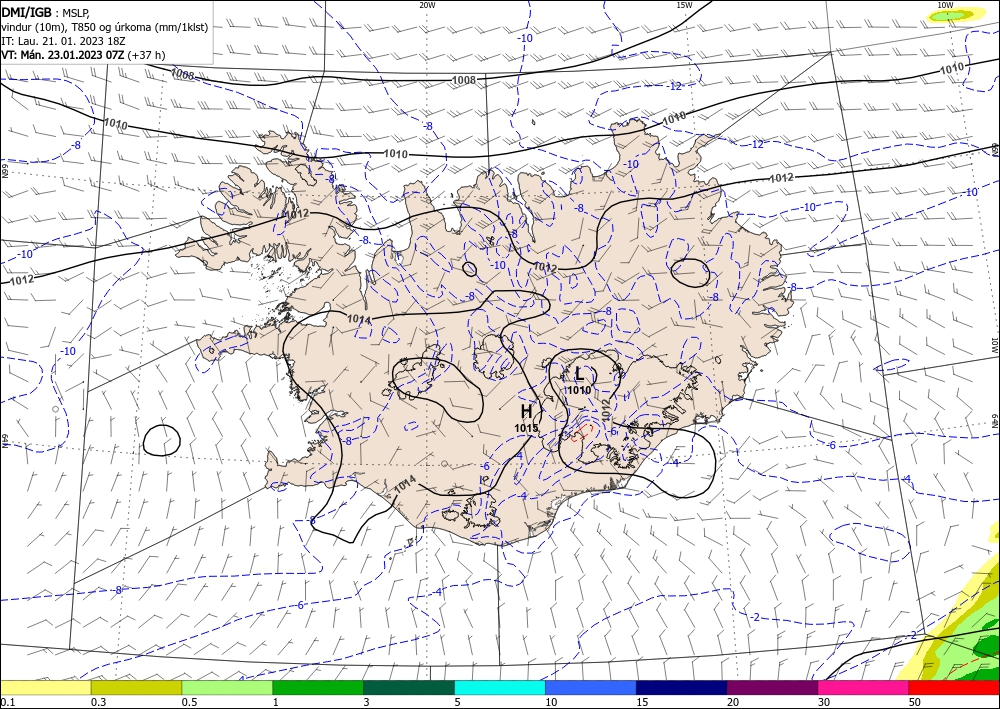Pick the blue 10 mm legend swatch
This screenshot has height=709, width=1000.
(591, 688)
